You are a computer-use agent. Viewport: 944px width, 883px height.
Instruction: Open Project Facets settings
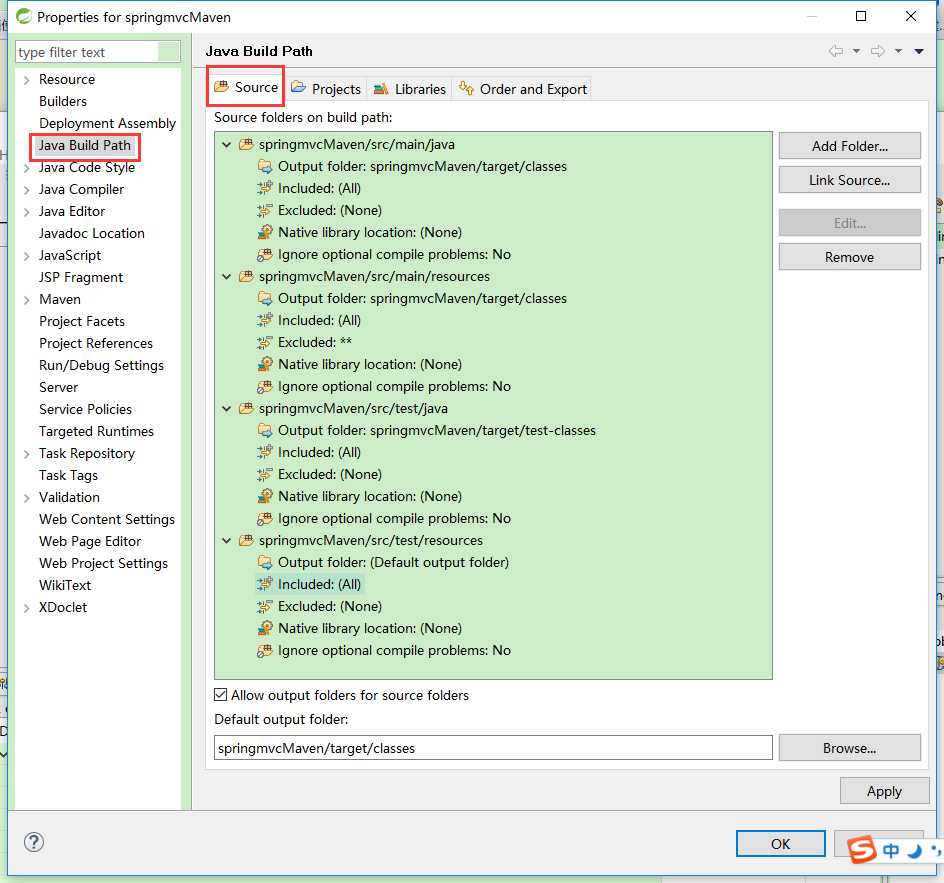pyautogui.click(x=82, y=321)
